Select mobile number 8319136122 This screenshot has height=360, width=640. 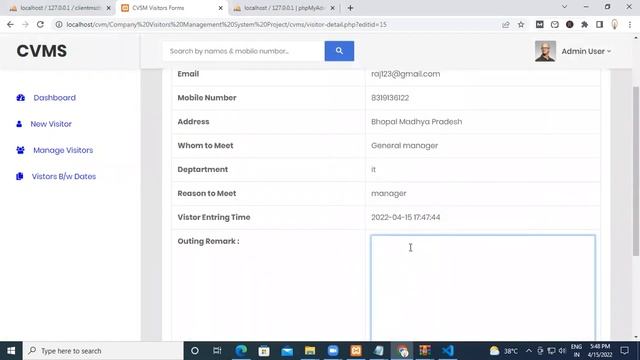[x=390, y=98]
